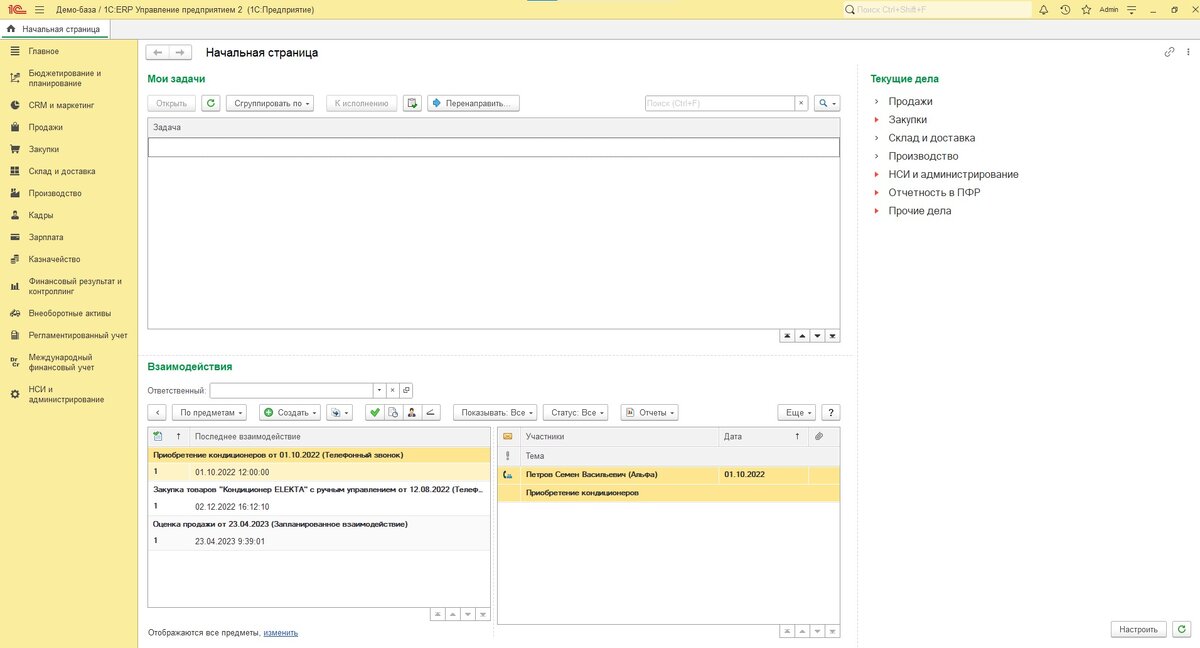Screen dimensions: 1200x648
Task: Focus the Мои задачи search field
Action: [x=720, y=103]
